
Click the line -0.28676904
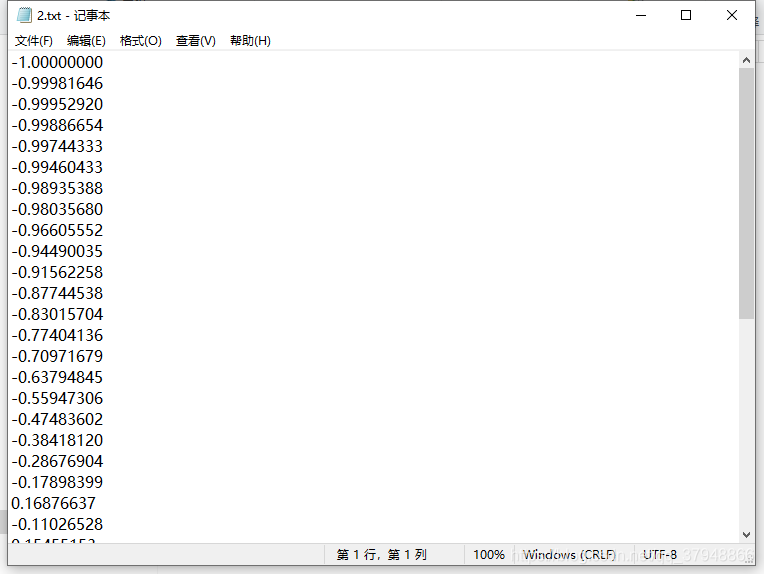tap(57, 461)
